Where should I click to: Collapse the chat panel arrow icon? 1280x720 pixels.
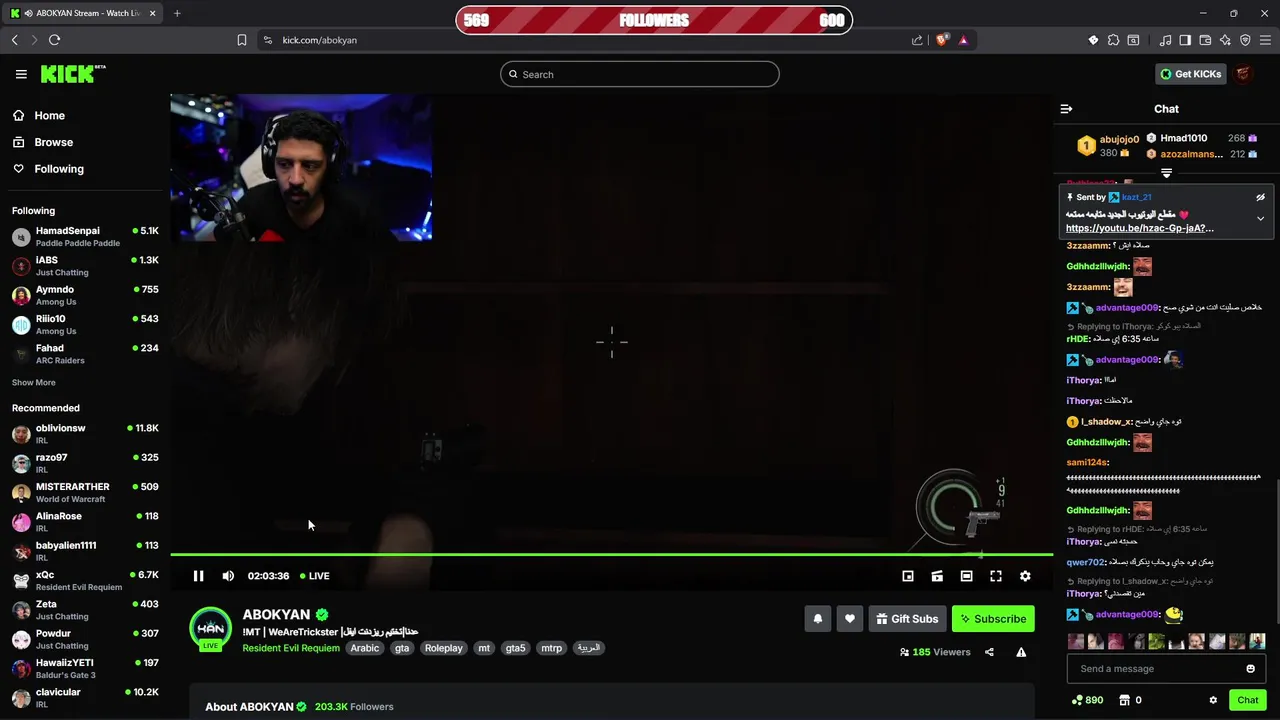(1066, 109)
